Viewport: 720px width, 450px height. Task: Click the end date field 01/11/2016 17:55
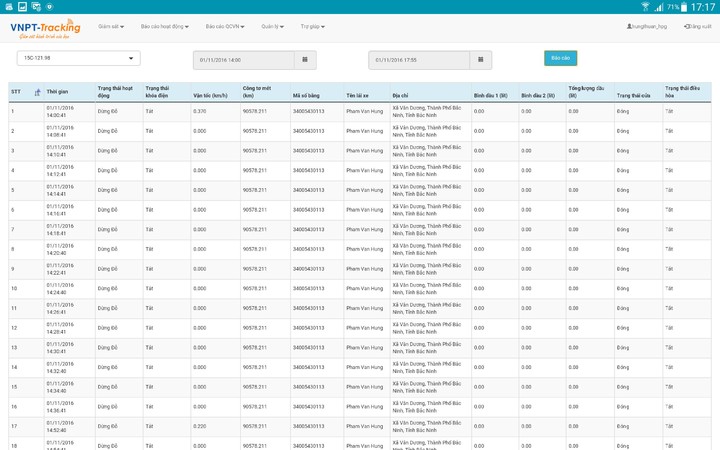pos(419,60)
